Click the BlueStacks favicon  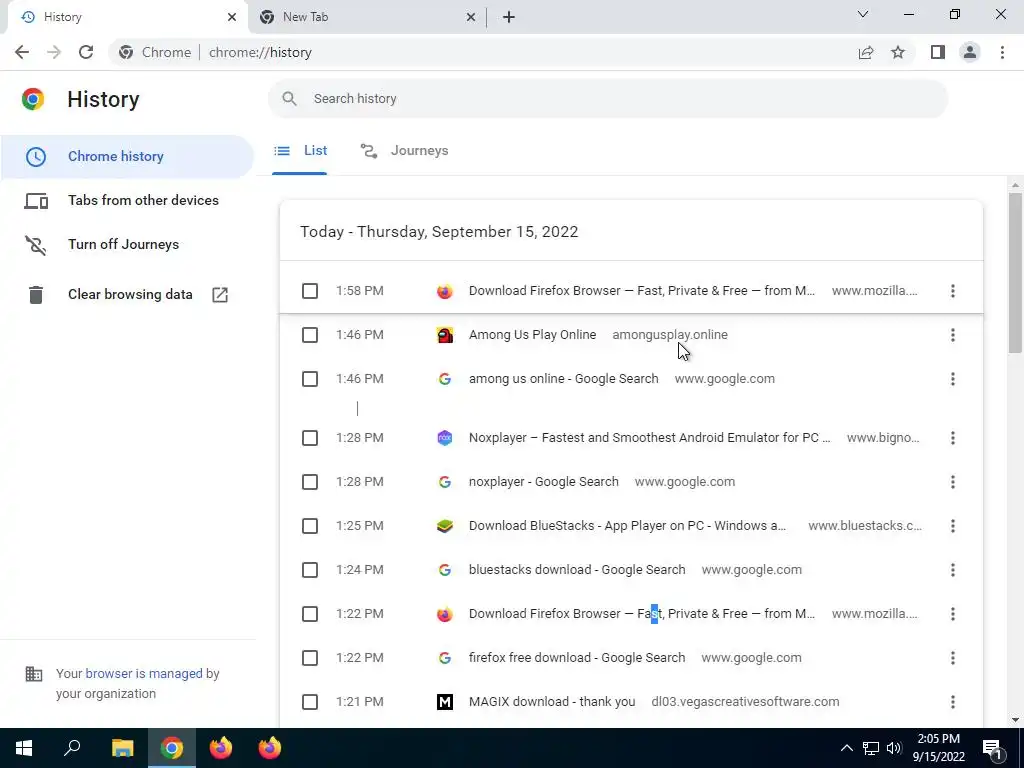[x=445, y=526]
